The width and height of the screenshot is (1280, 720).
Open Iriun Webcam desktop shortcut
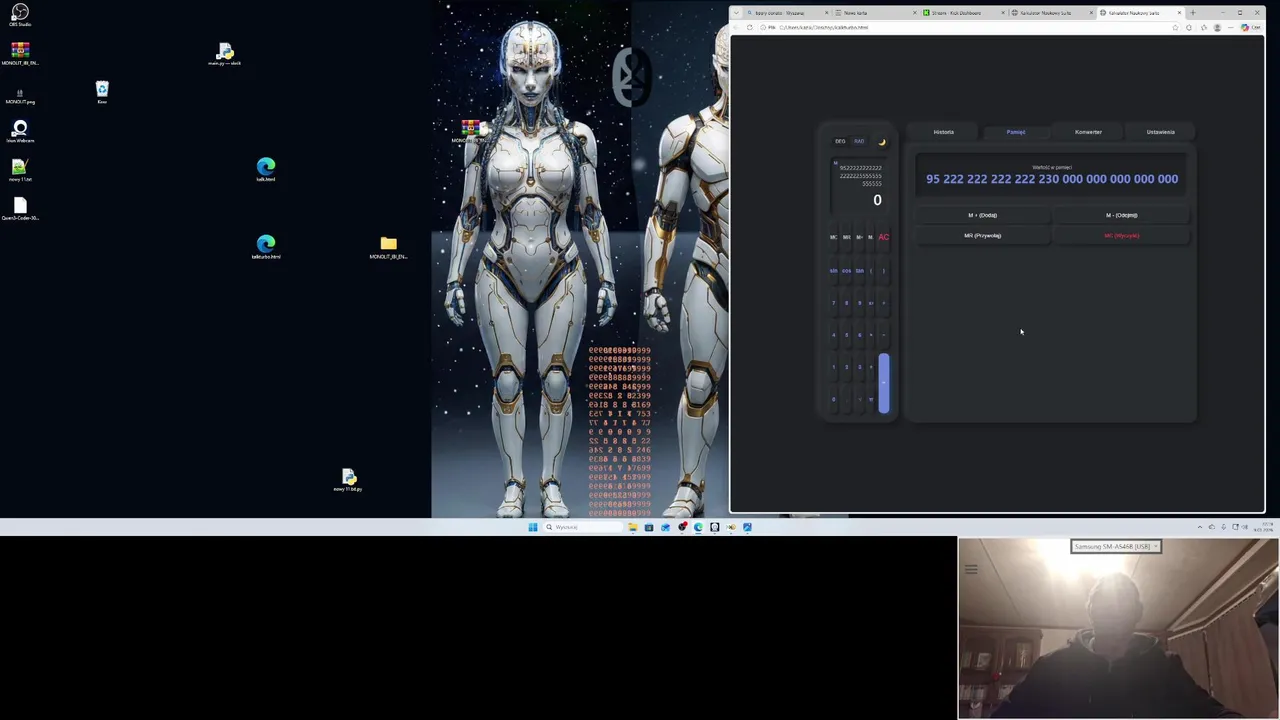(x=20, y=131)
